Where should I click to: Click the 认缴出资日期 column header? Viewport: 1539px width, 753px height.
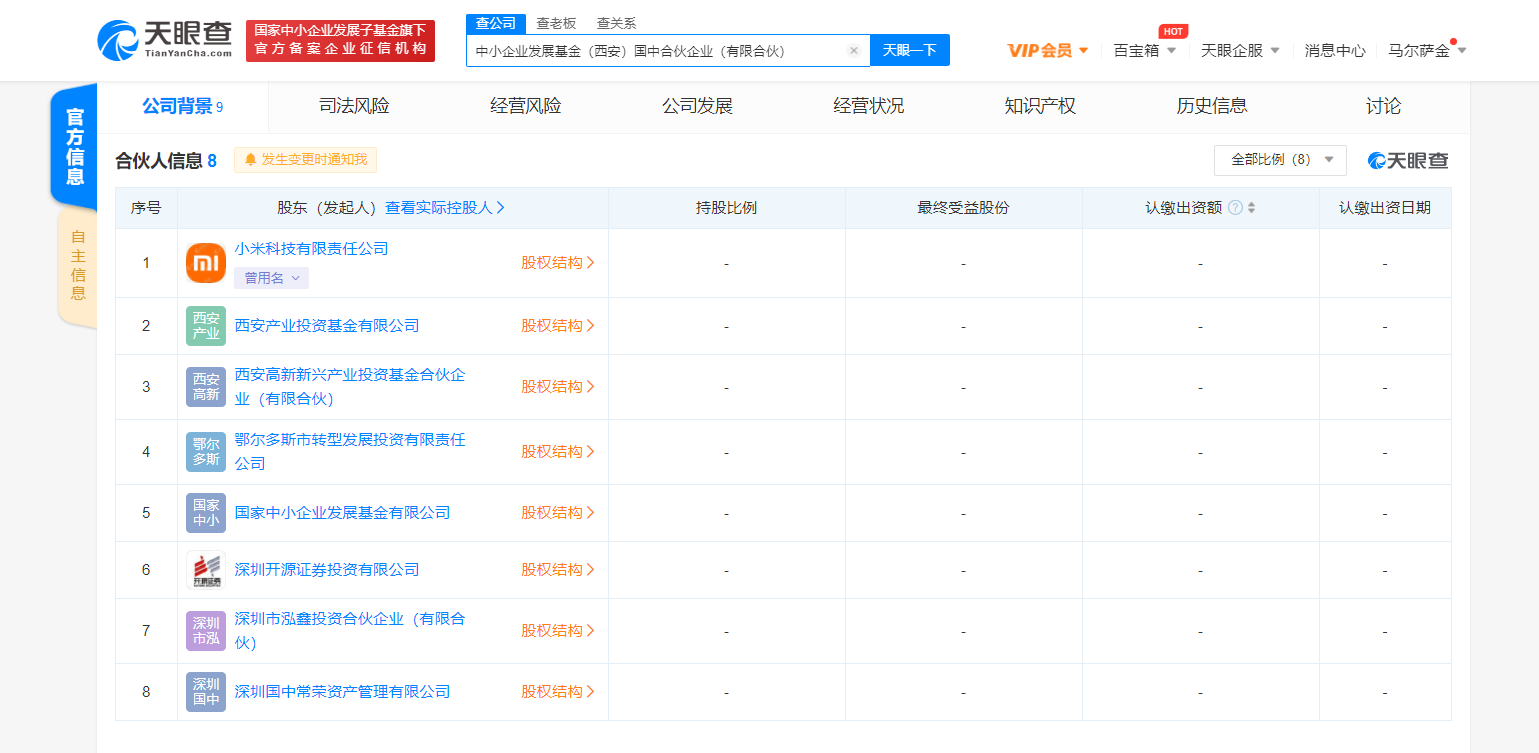point(1385,208)
